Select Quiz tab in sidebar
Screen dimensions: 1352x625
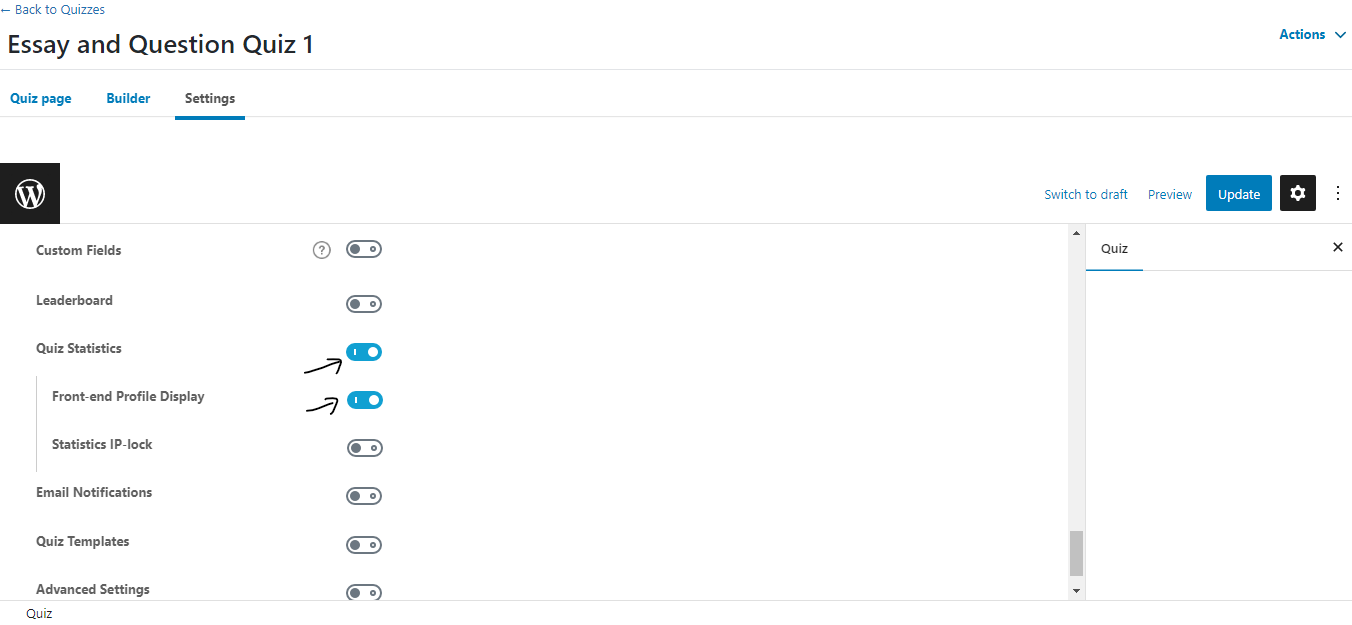(x=1114, y=248)
